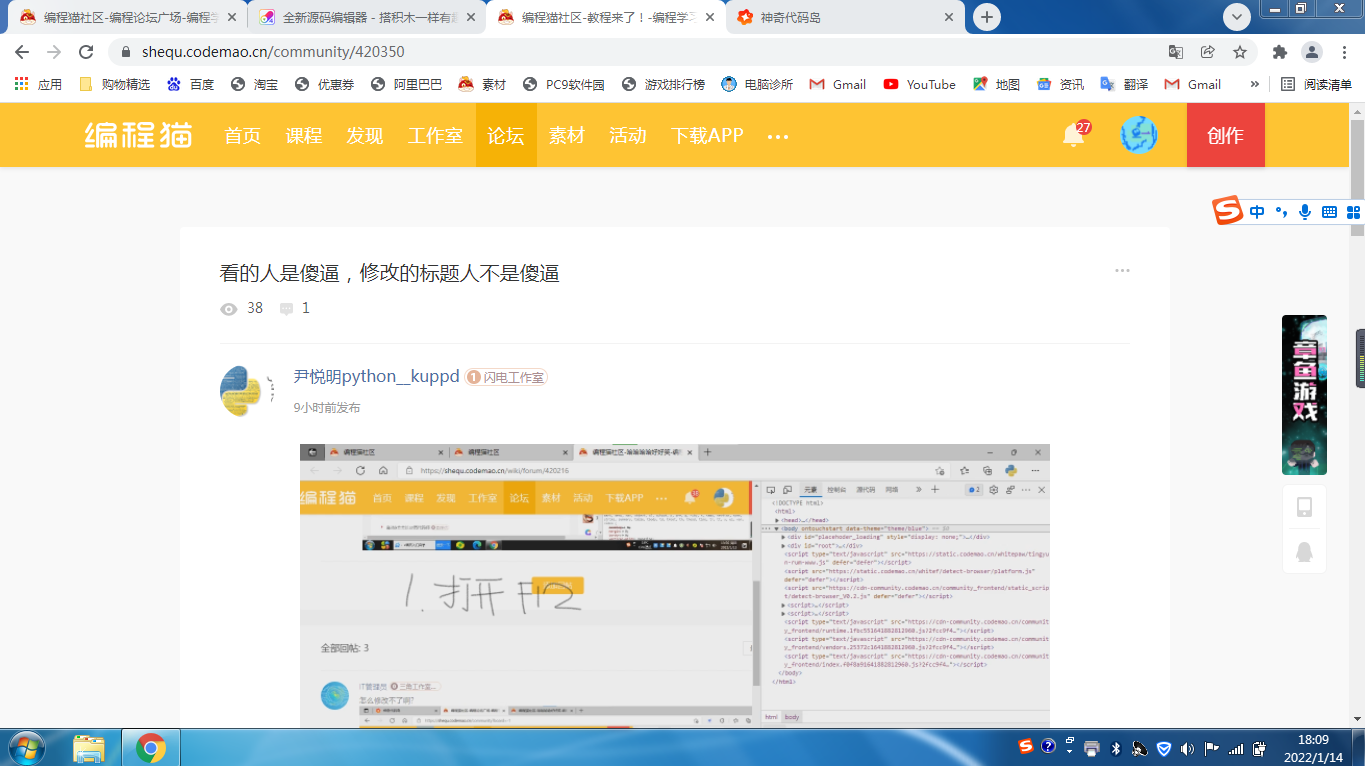Image resolution: width=1365 pixels, height=766 pixels.
Task: Open the network signal icon in the tray
Action: tap(1236, 748)
